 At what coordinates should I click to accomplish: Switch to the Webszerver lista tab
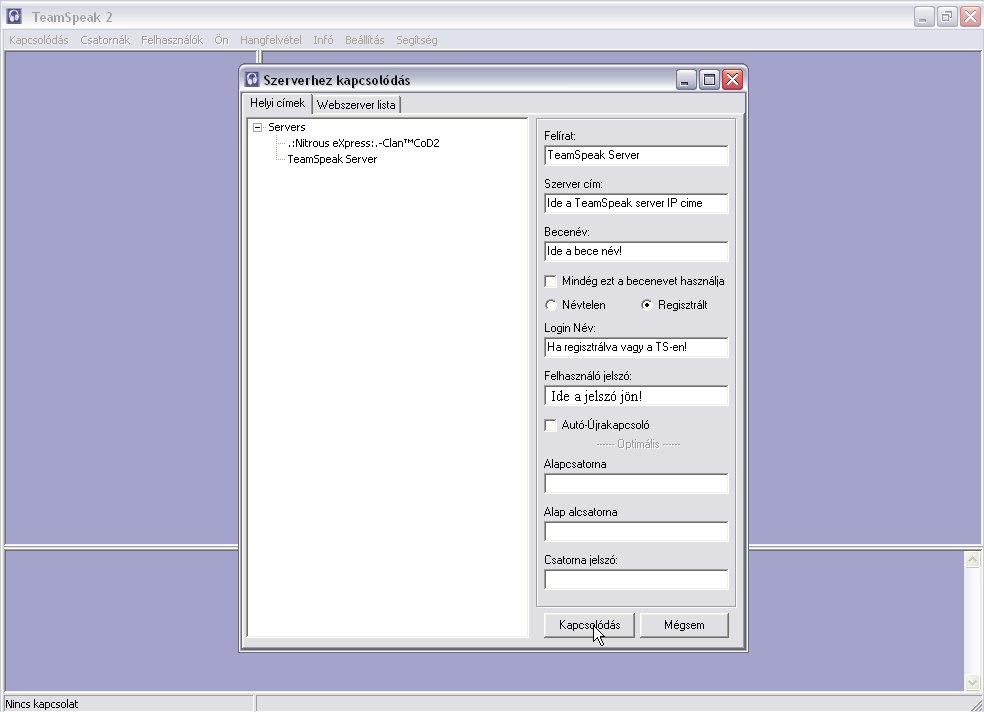pyautogui.click(x=356, y=105)
